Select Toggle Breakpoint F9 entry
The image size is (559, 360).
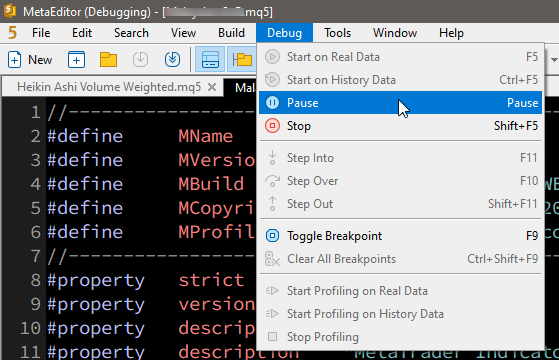point(400,236)
